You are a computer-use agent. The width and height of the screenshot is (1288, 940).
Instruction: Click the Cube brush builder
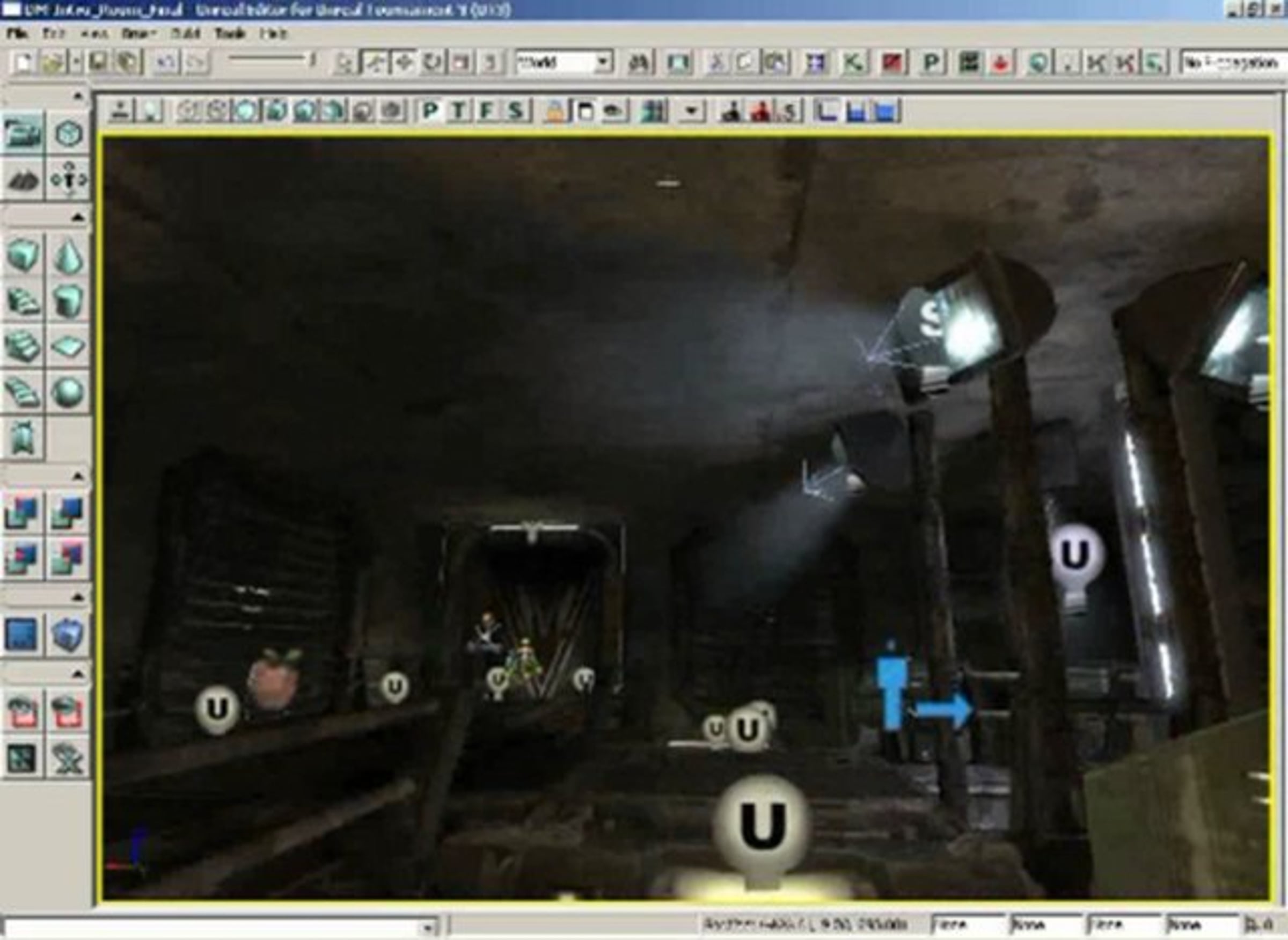click(x=23, y=256)
